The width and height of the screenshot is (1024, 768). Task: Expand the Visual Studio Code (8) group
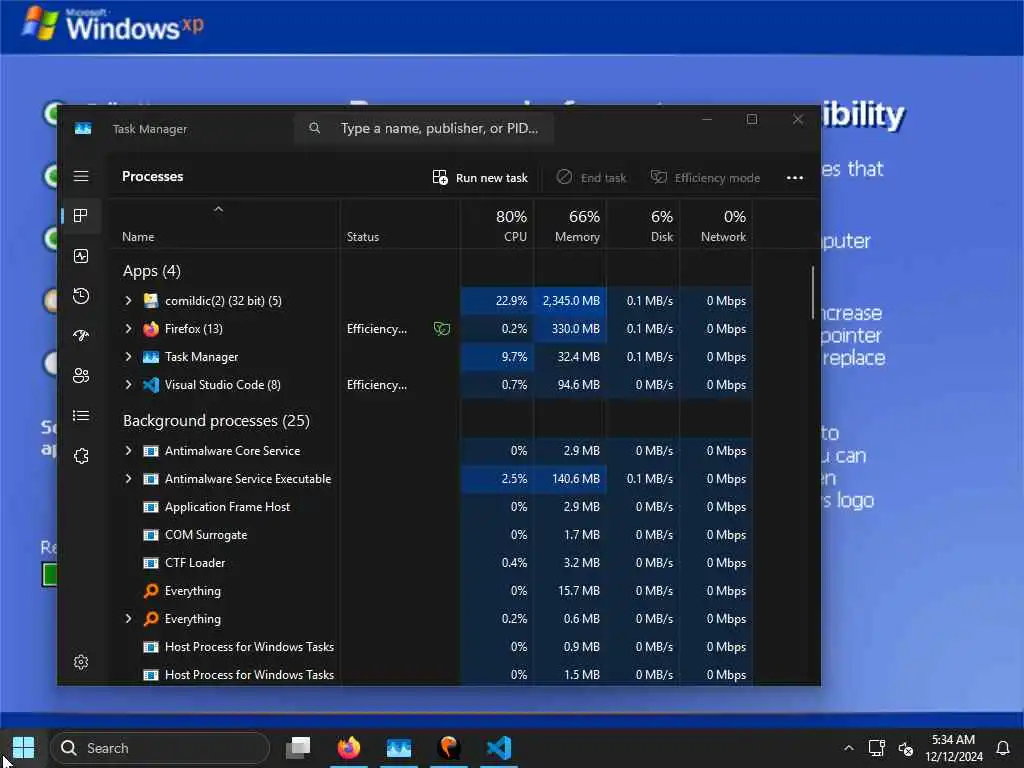(128, 385)
